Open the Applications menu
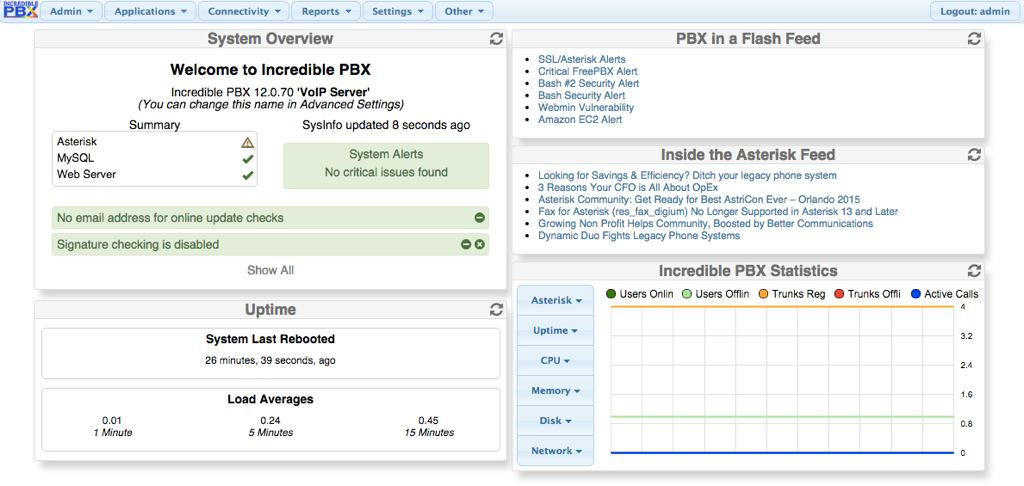This screenshot has width=1024, height=486. (x=150, y=11)
